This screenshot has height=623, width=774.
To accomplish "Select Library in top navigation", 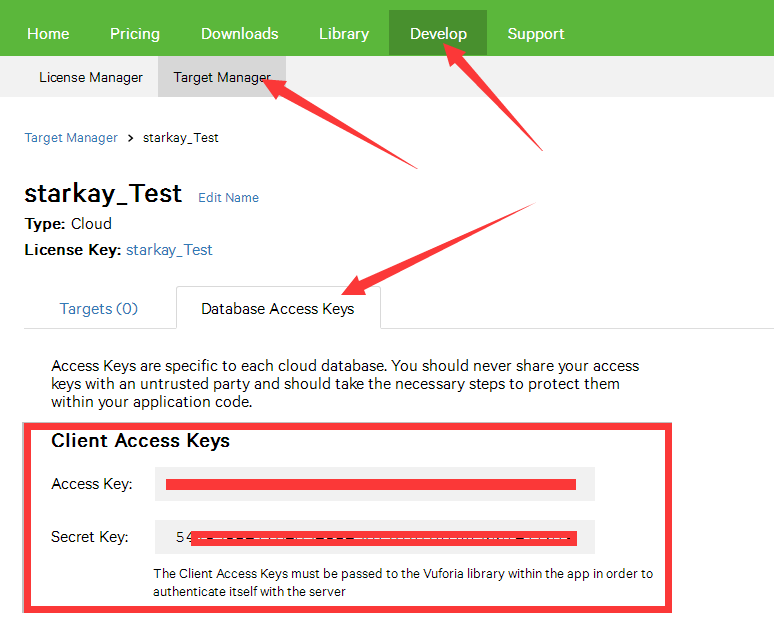I will [344, 34].
